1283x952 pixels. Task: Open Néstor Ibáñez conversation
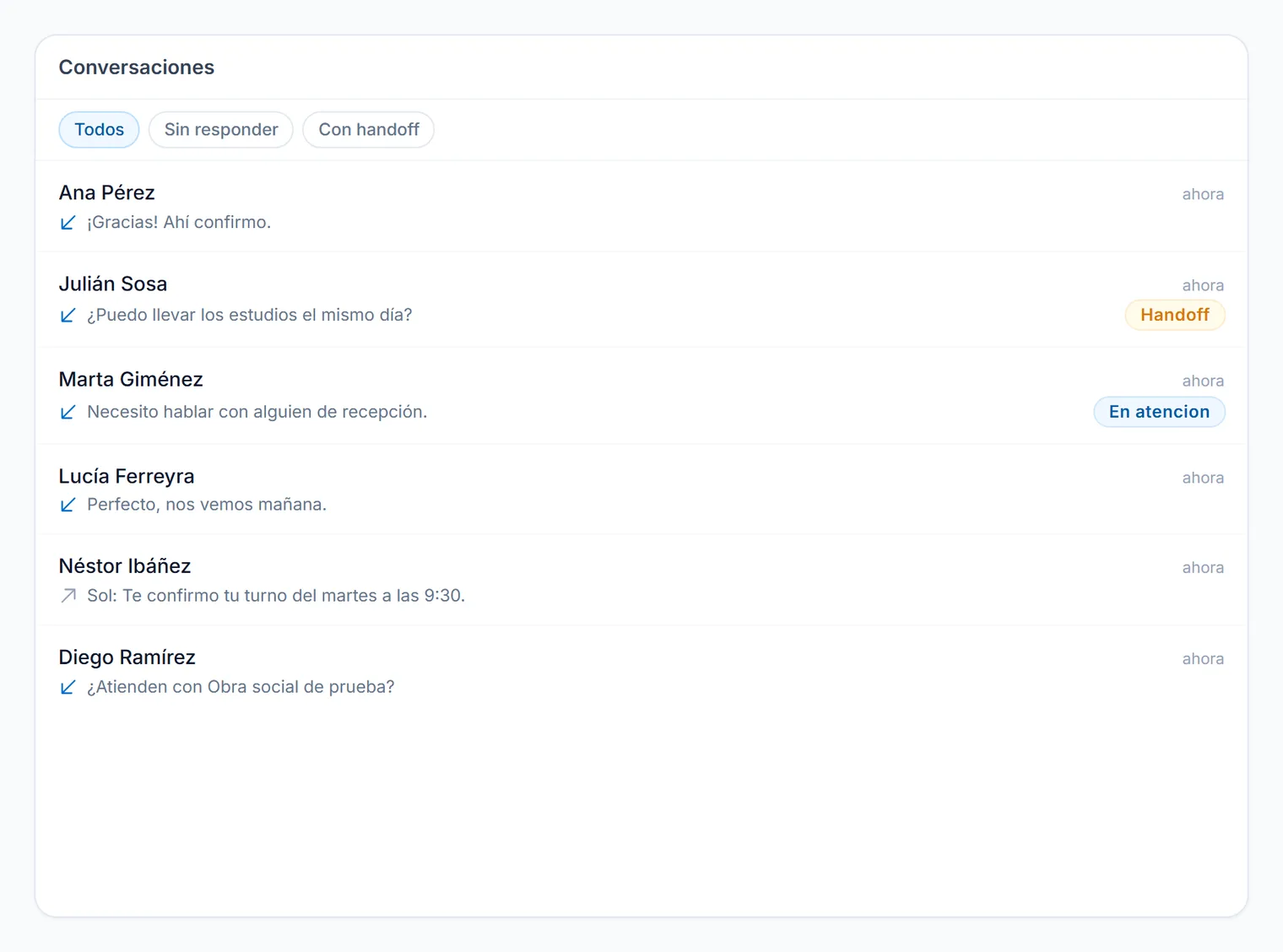[x=641, y=580]
